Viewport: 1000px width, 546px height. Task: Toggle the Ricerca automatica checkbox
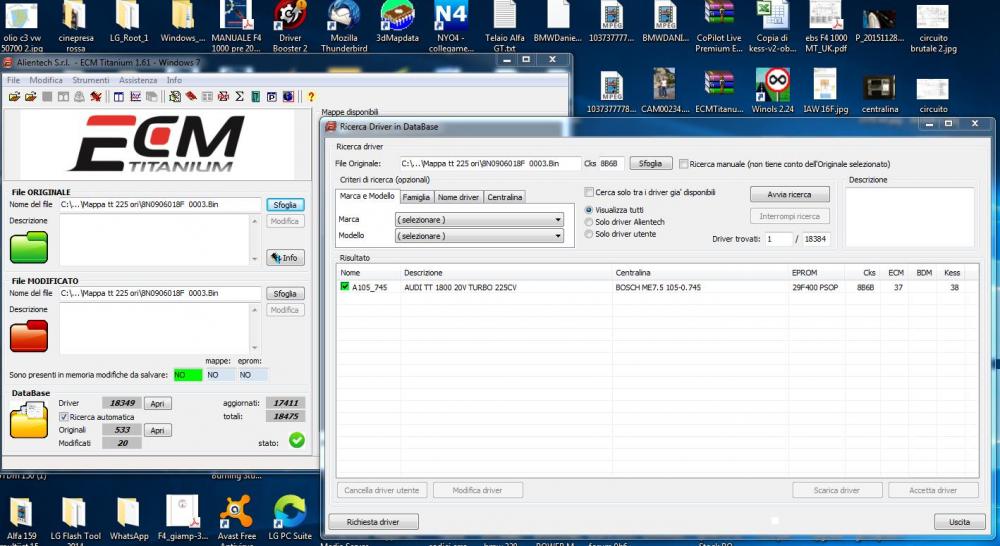(x=63, y=417)
